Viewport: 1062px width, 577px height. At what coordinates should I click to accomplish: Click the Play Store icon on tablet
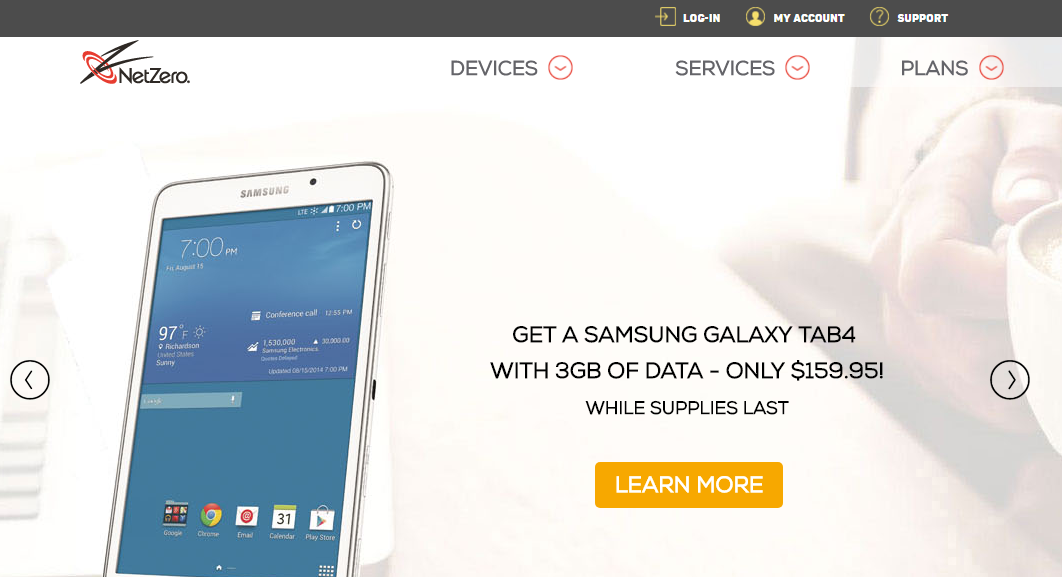click(321, 519)
